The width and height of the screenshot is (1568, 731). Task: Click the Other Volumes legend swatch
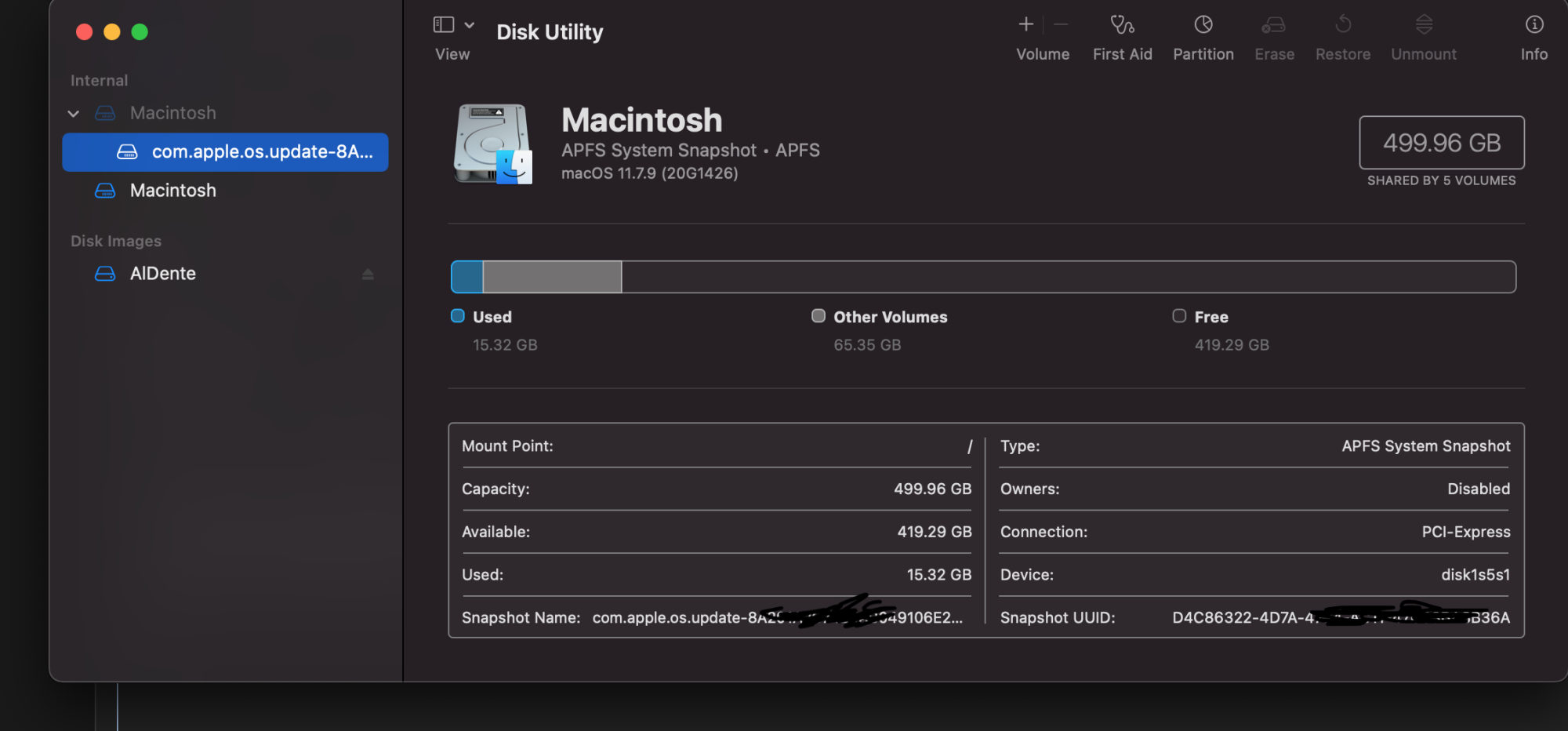pos(818,316)
